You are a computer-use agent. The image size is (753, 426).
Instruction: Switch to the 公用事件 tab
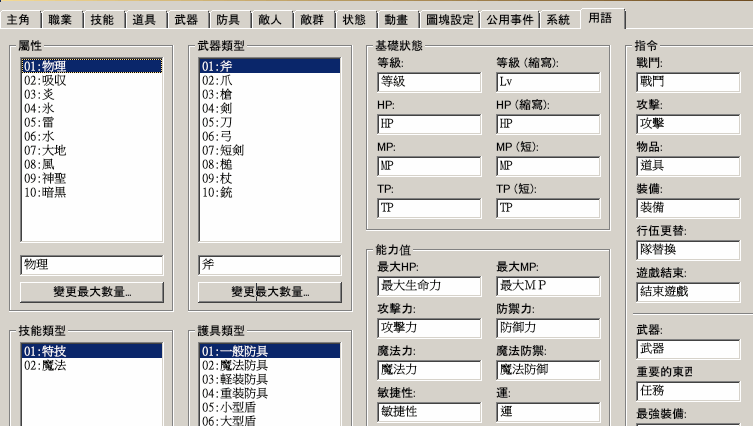pyautogui.click(x=510, y=20)
